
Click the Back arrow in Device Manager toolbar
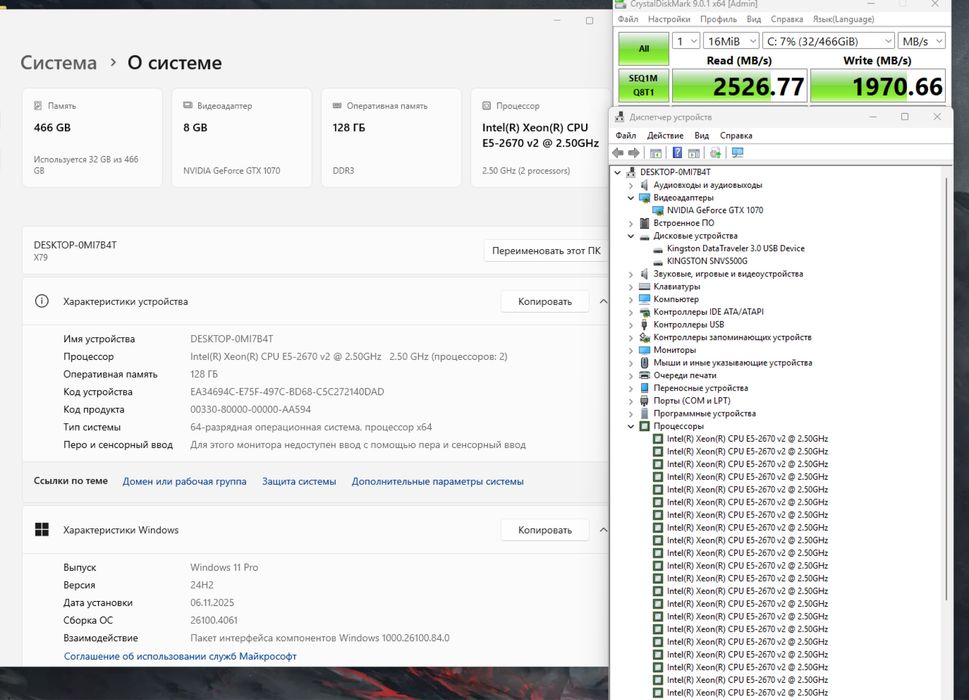coord(617,153)
